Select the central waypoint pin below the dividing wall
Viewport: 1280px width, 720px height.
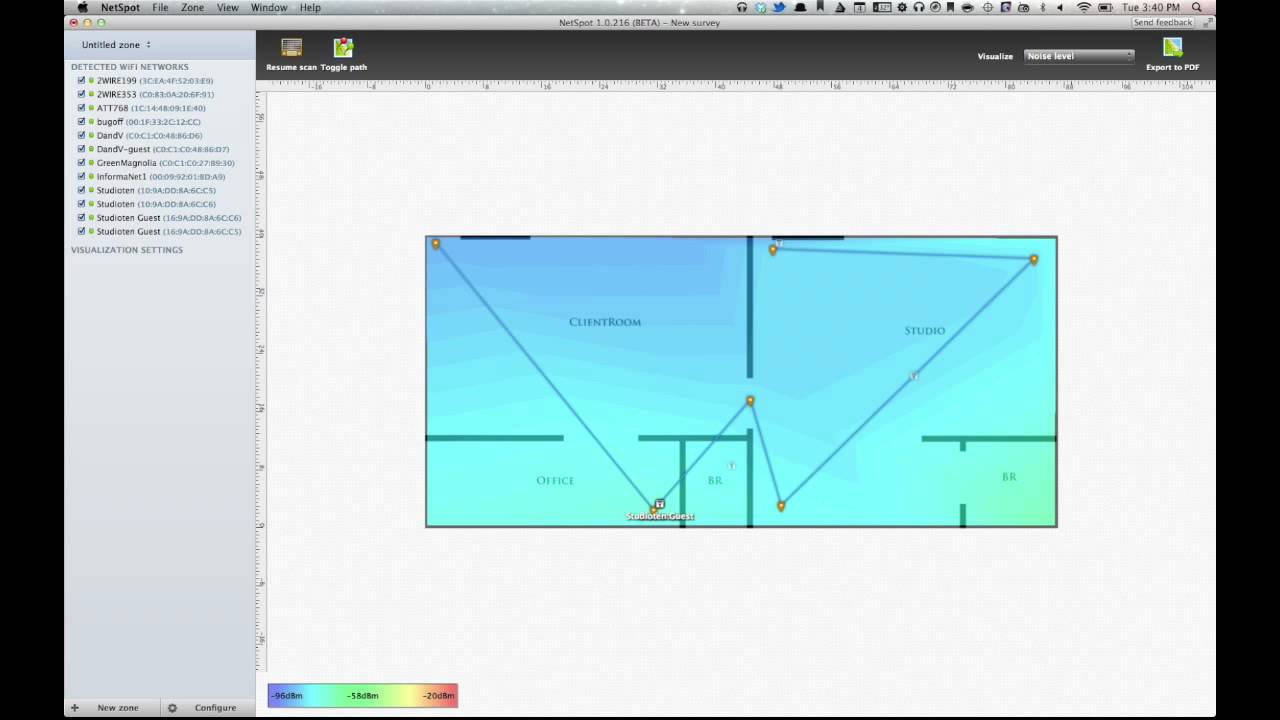tap(750, 401)
